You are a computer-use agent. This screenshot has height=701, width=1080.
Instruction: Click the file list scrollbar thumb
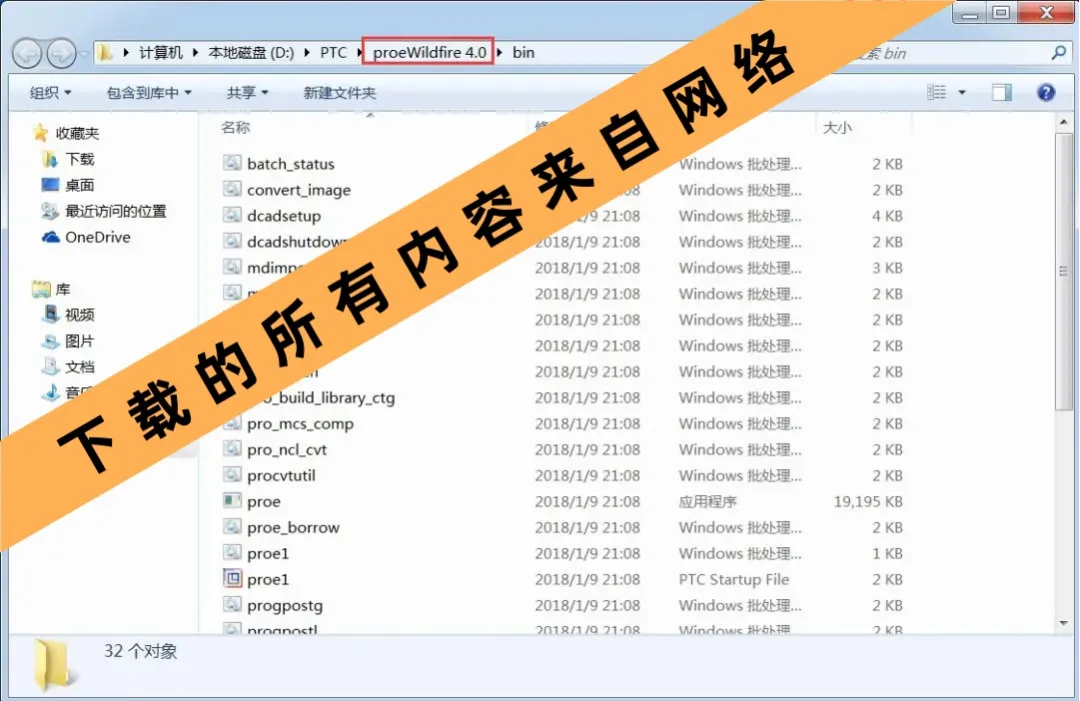point(1063,271)
